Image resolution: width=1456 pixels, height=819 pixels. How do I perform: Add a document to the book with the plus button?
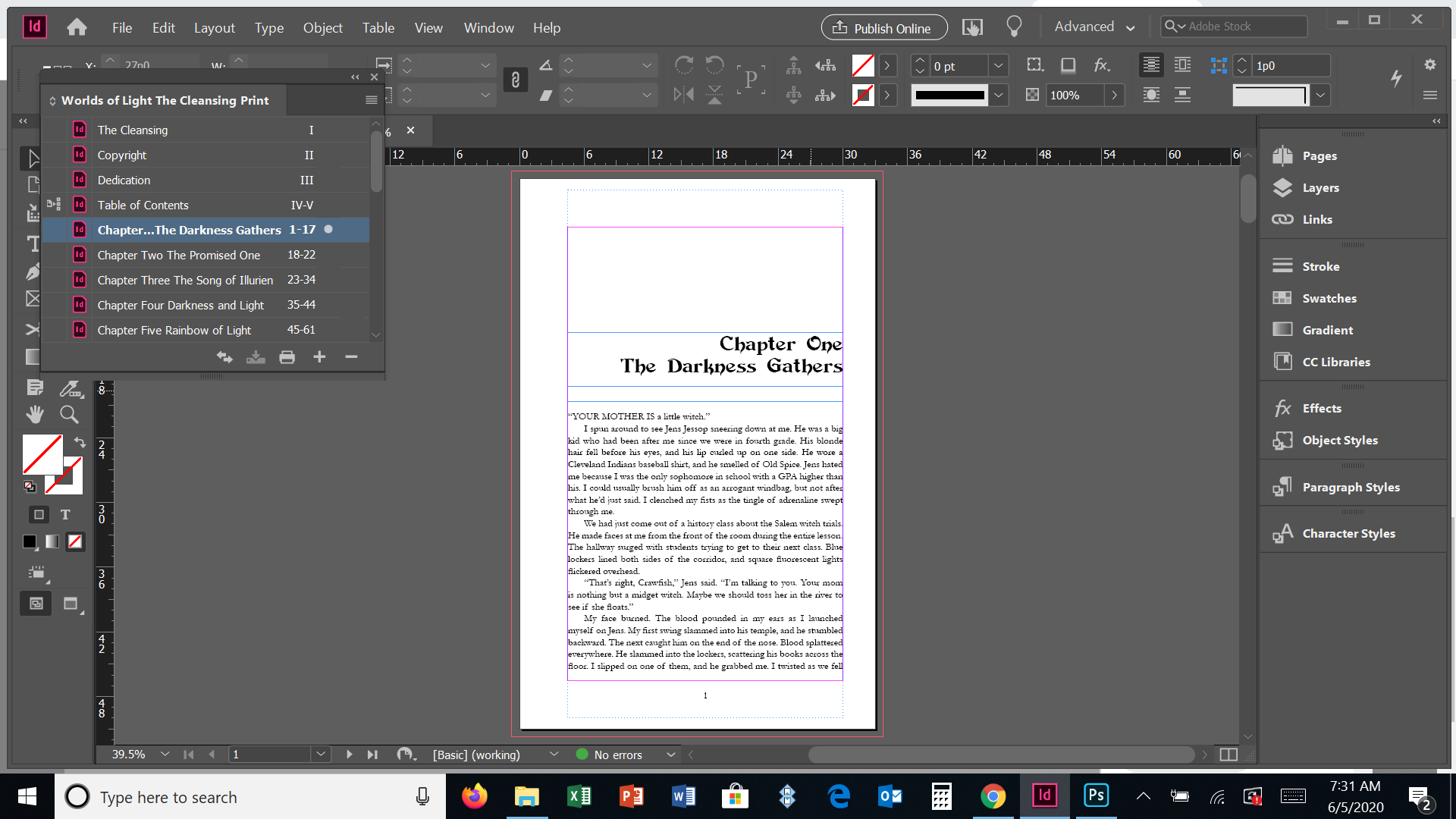click(x=318, y=356)
